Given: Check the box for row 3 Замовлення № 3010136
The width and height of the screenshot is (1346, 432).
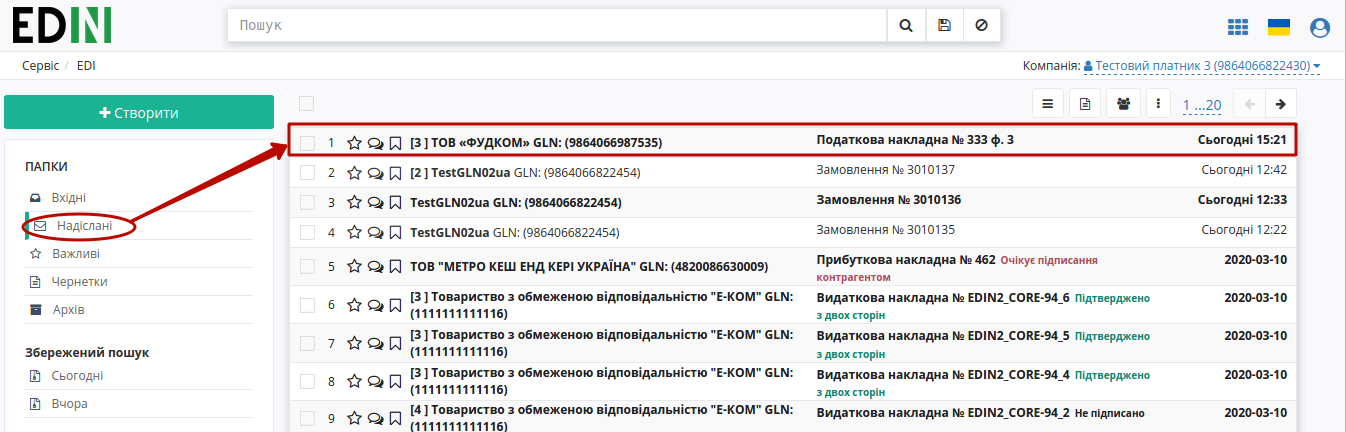Looking at the screenshot, I should [x=308, y=202].
